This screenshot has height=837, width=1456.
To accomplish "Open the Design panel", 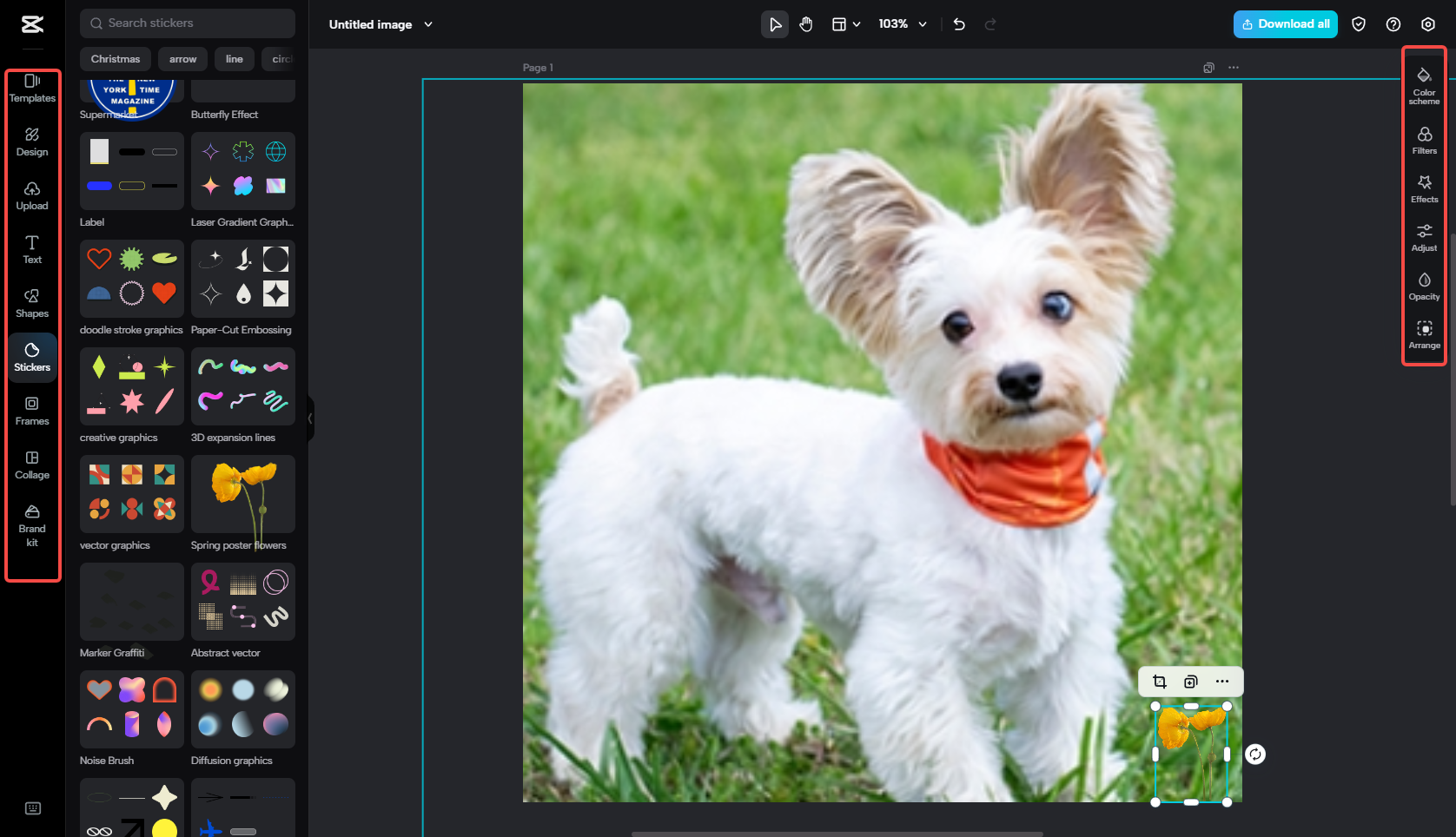I will pos(32,142).
